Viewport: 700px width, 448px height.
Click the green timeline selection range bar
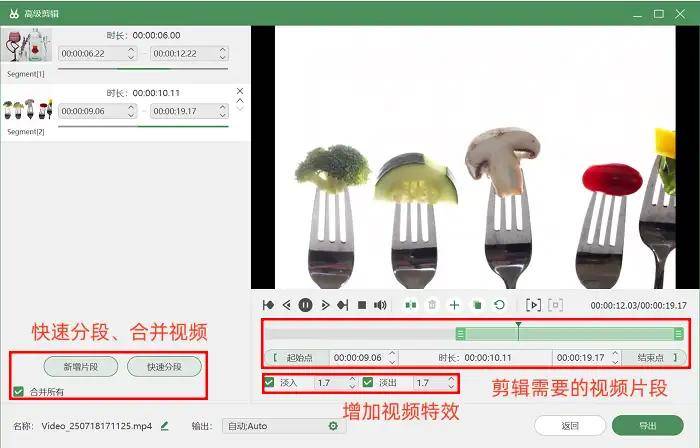tap(570, 334)
